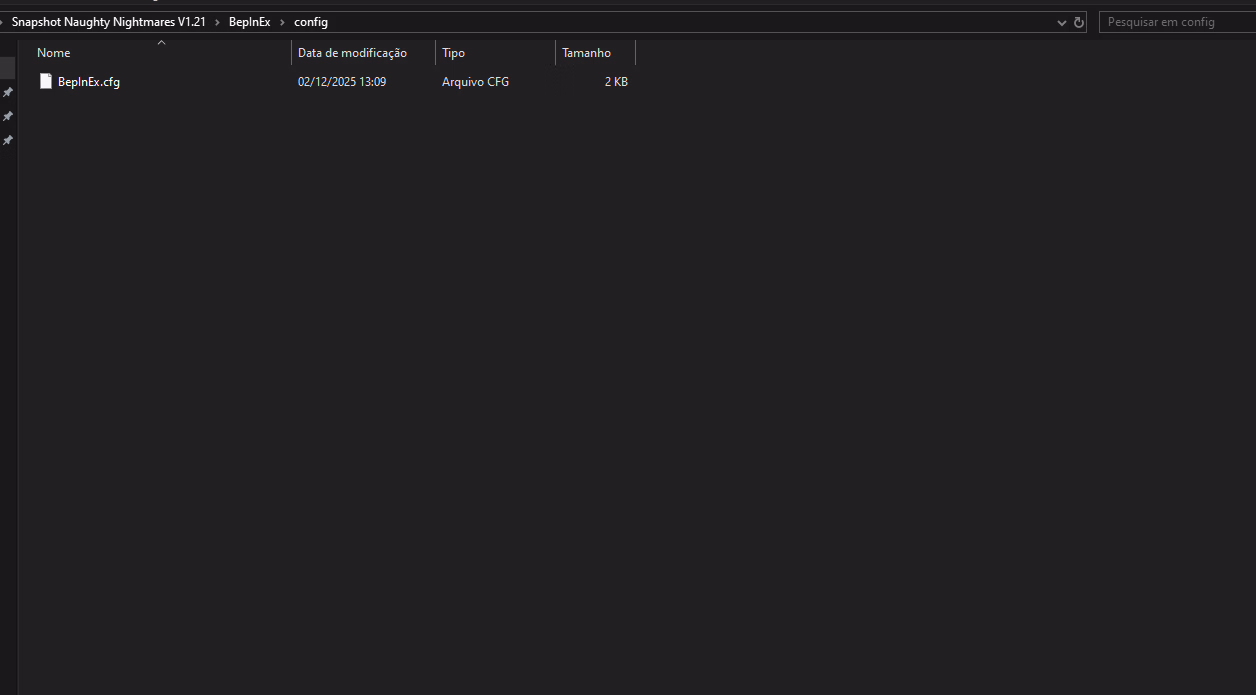Screen dimensions: 1256x695
Task: Expand the chevron right before config breadcrumb
Action: [282, 22]
